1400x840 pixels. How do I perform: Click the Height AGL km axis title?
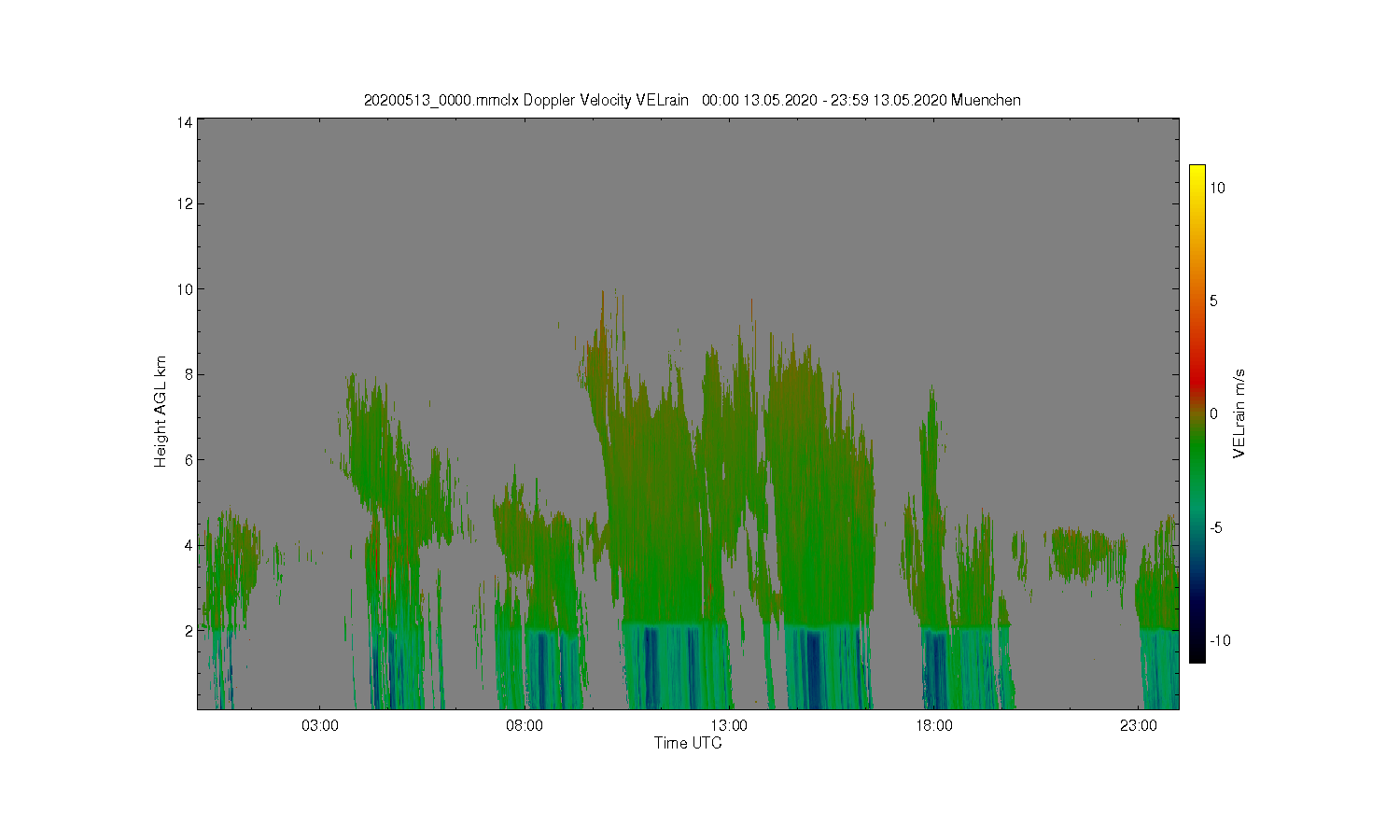(161, 412)
